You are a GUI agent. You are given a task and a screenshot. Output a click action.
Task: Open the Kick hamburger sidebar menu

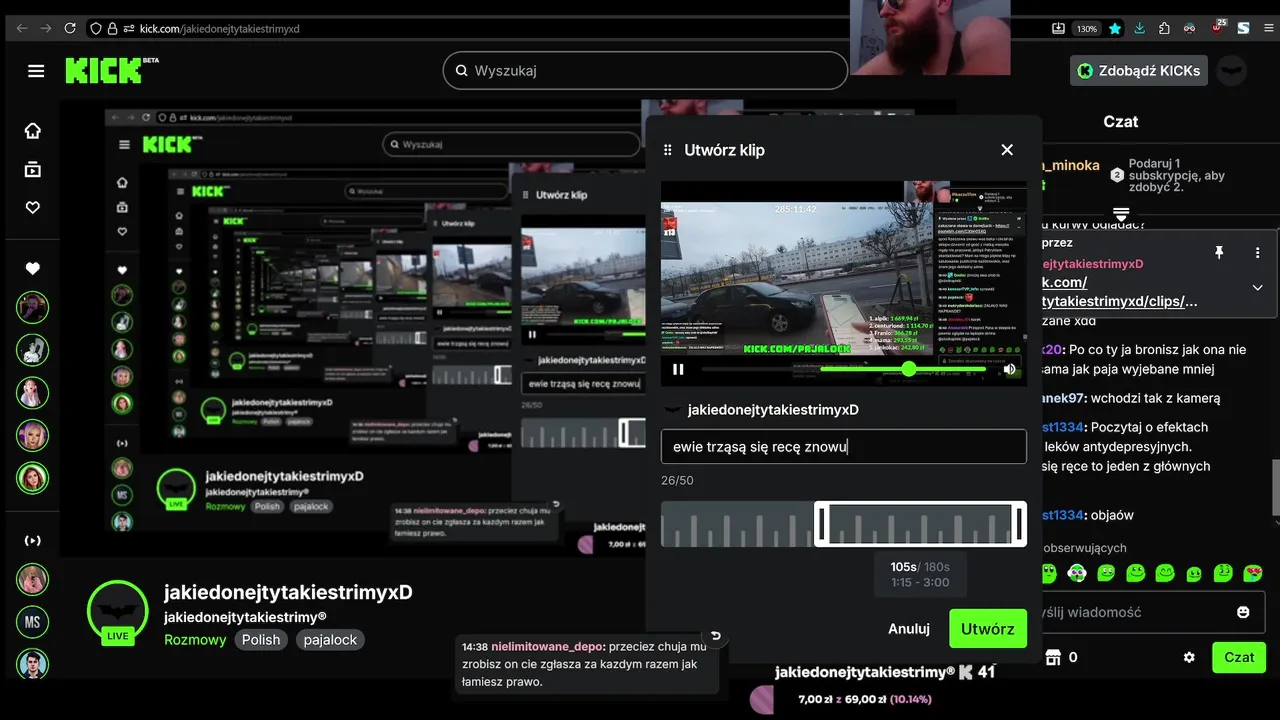point(36,71)
